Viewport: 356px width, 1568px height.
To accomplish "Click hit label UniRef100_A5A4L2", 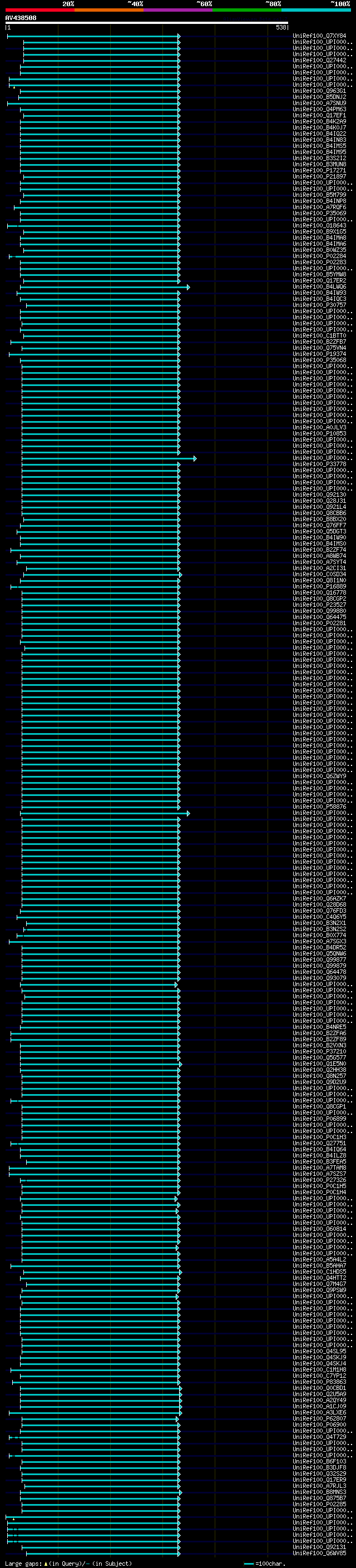I will (319, 1259).
